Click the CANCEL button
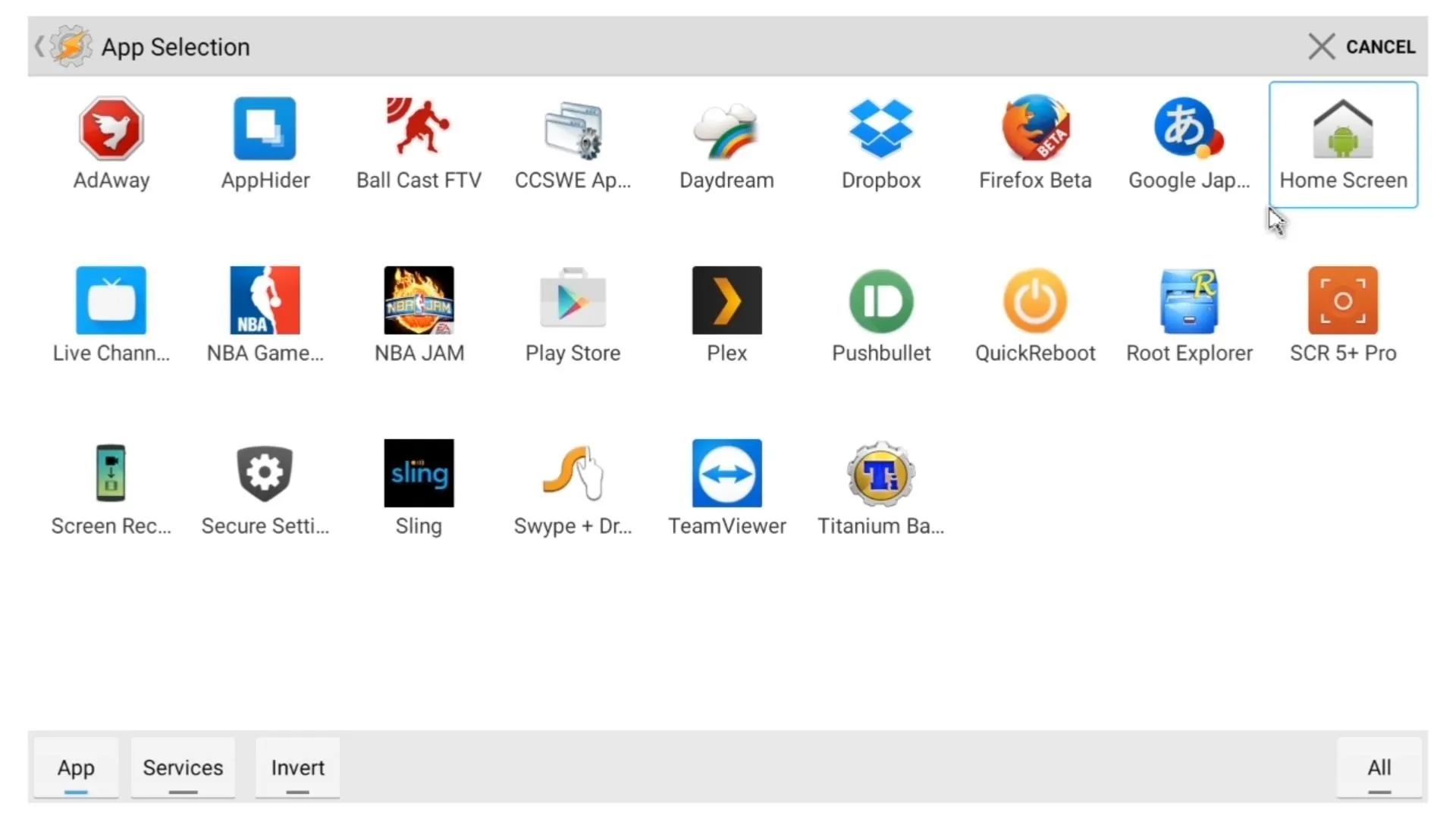 pyautogui.click(x=1362, y=46)
